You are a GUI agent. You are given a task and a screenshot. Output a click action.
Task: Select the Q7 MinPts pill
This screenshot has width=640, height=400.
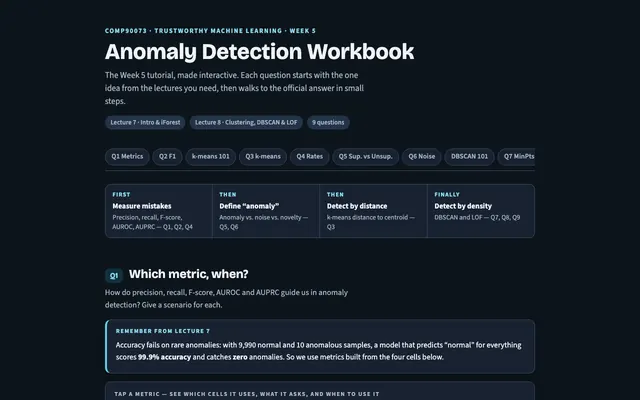point(517,157)
